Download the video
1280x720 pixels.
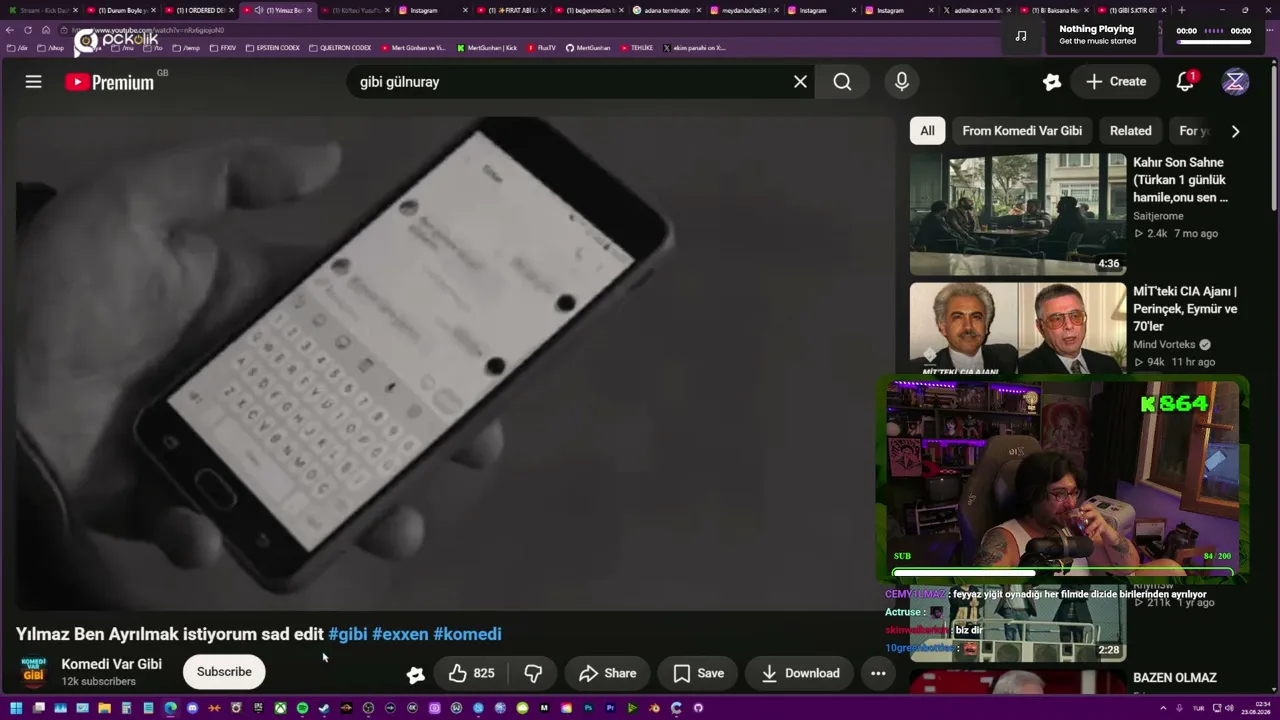800,674
